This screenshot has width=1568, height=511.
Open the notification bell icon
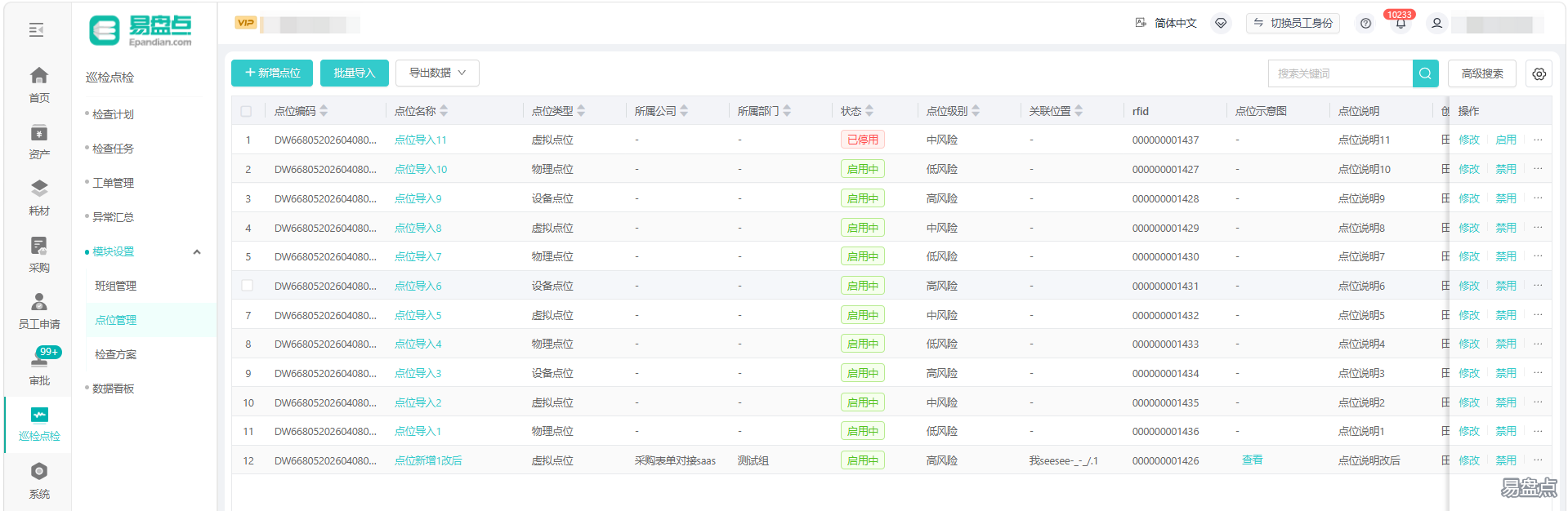coord(1400,24)
